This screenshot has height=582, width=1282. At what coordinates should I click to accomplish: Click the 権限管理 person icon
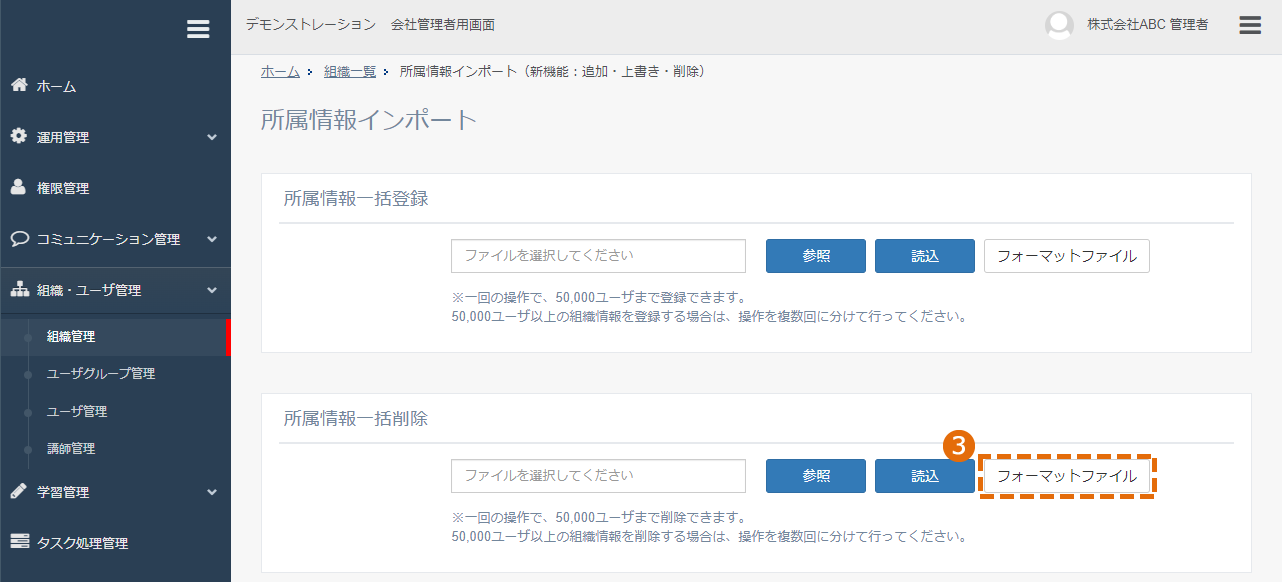19,187
